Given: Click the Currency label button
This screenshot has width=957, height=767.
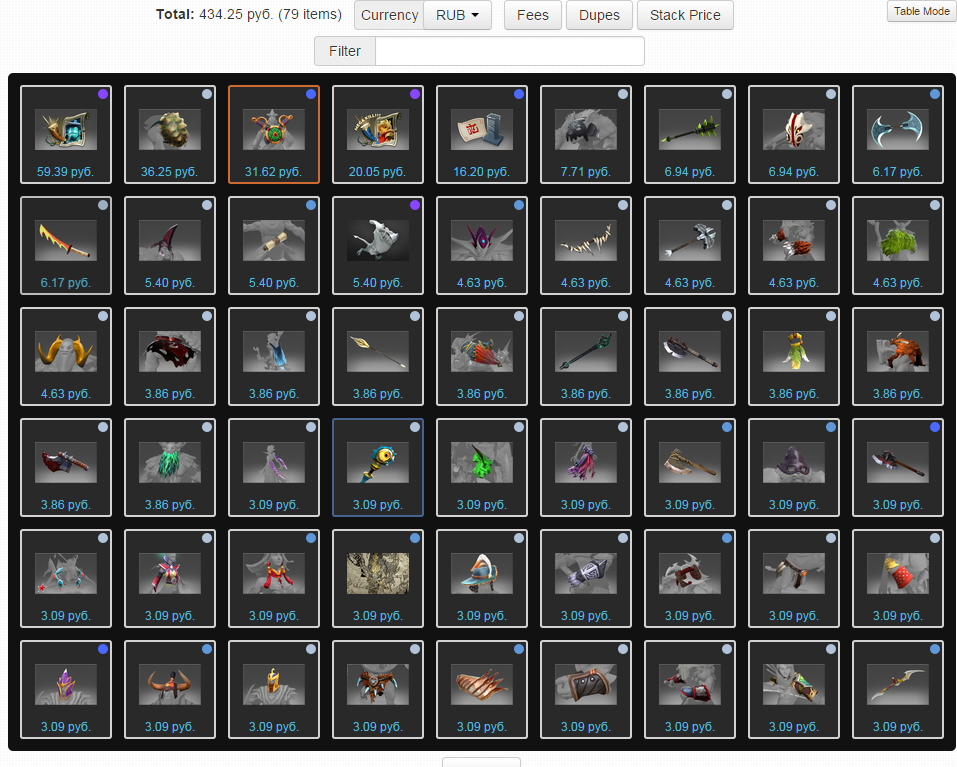Looking at the screenshot, I should (389, 15).
